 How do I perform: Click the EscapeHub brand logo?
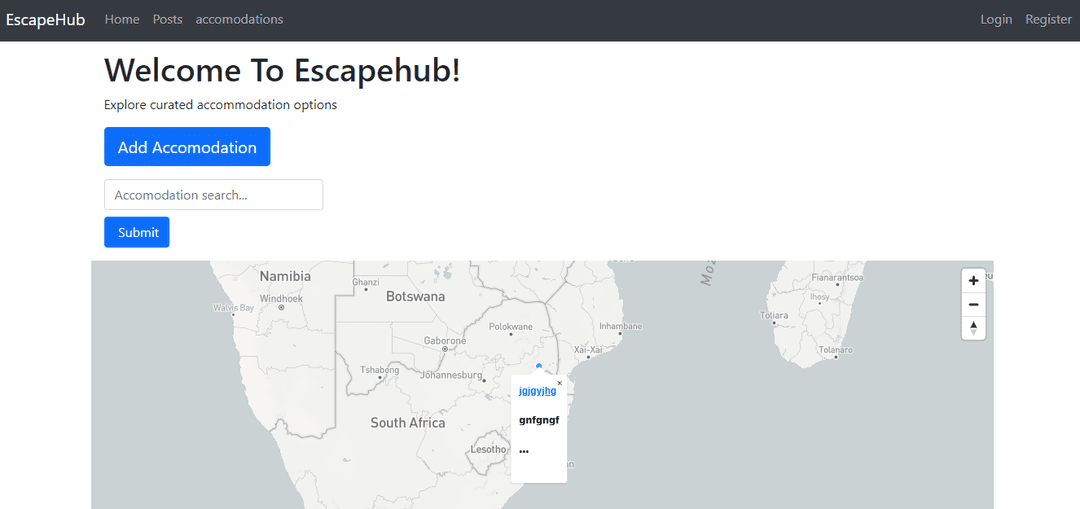[45, 19]
